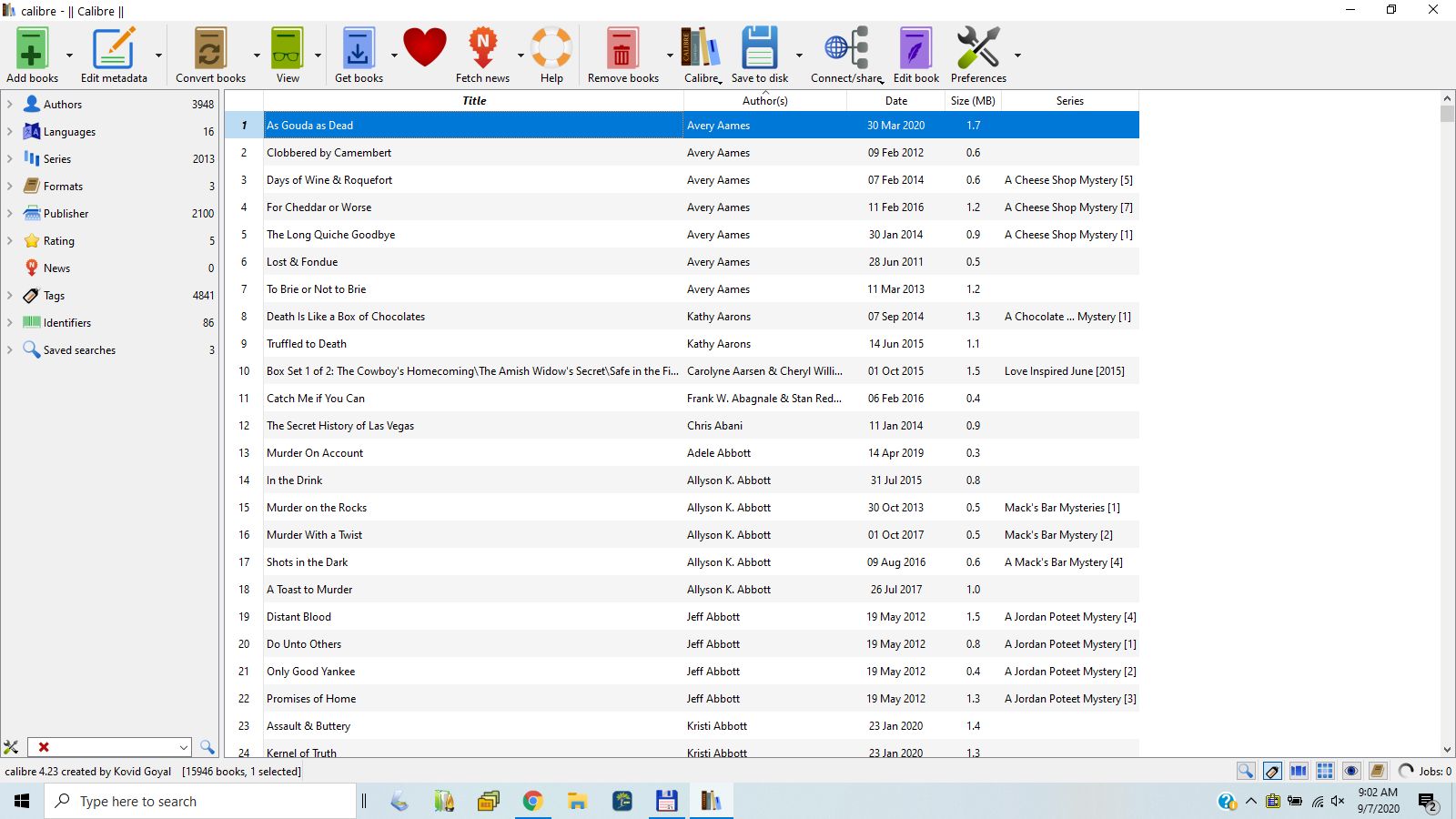Launch the Edit book tool
Screen dimensions: 1456x819
[915, 48]
